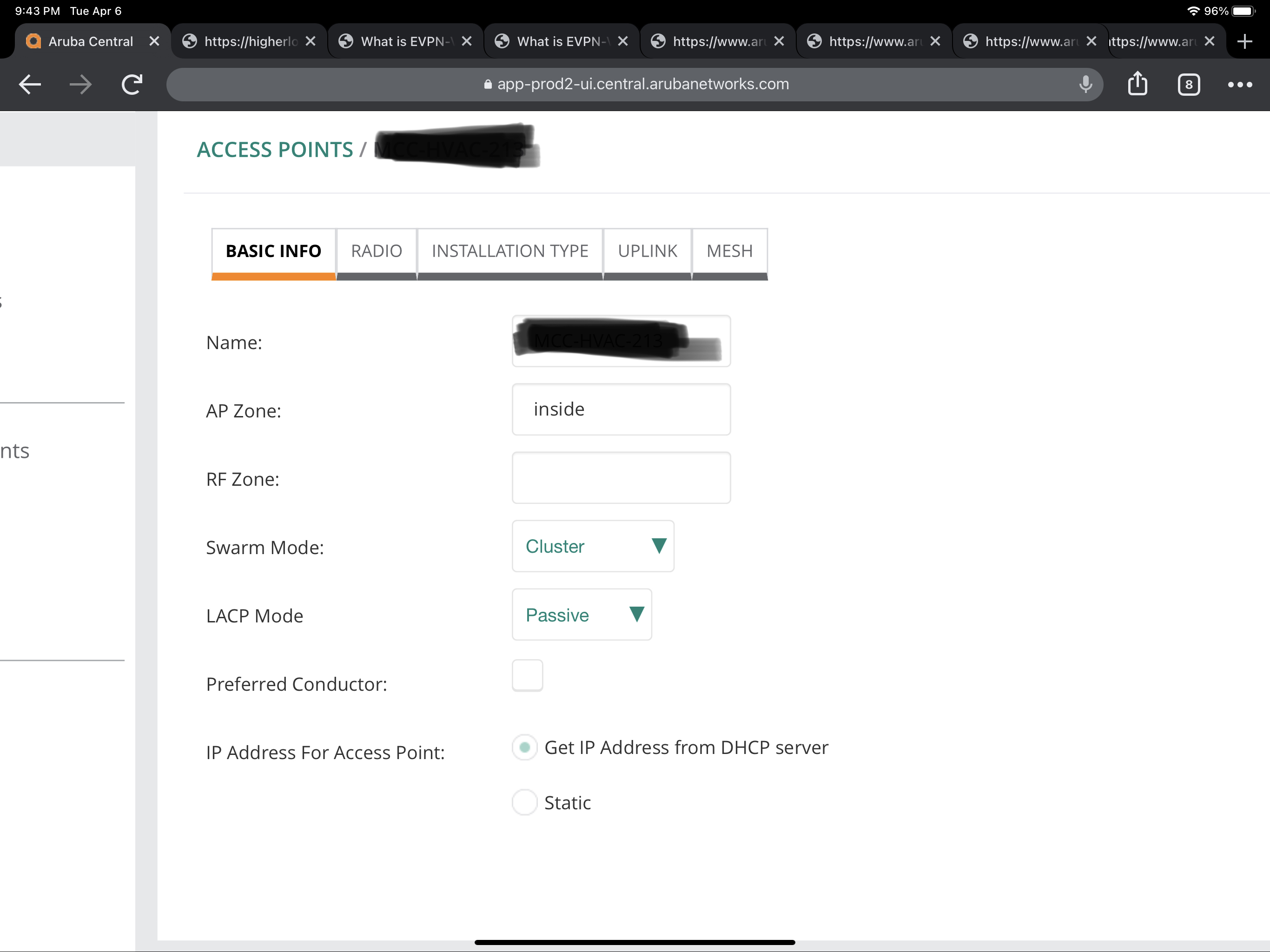Navigate forward using the forward arrow
Viewport: 1270px width, 952px height.
click(80, 85)
